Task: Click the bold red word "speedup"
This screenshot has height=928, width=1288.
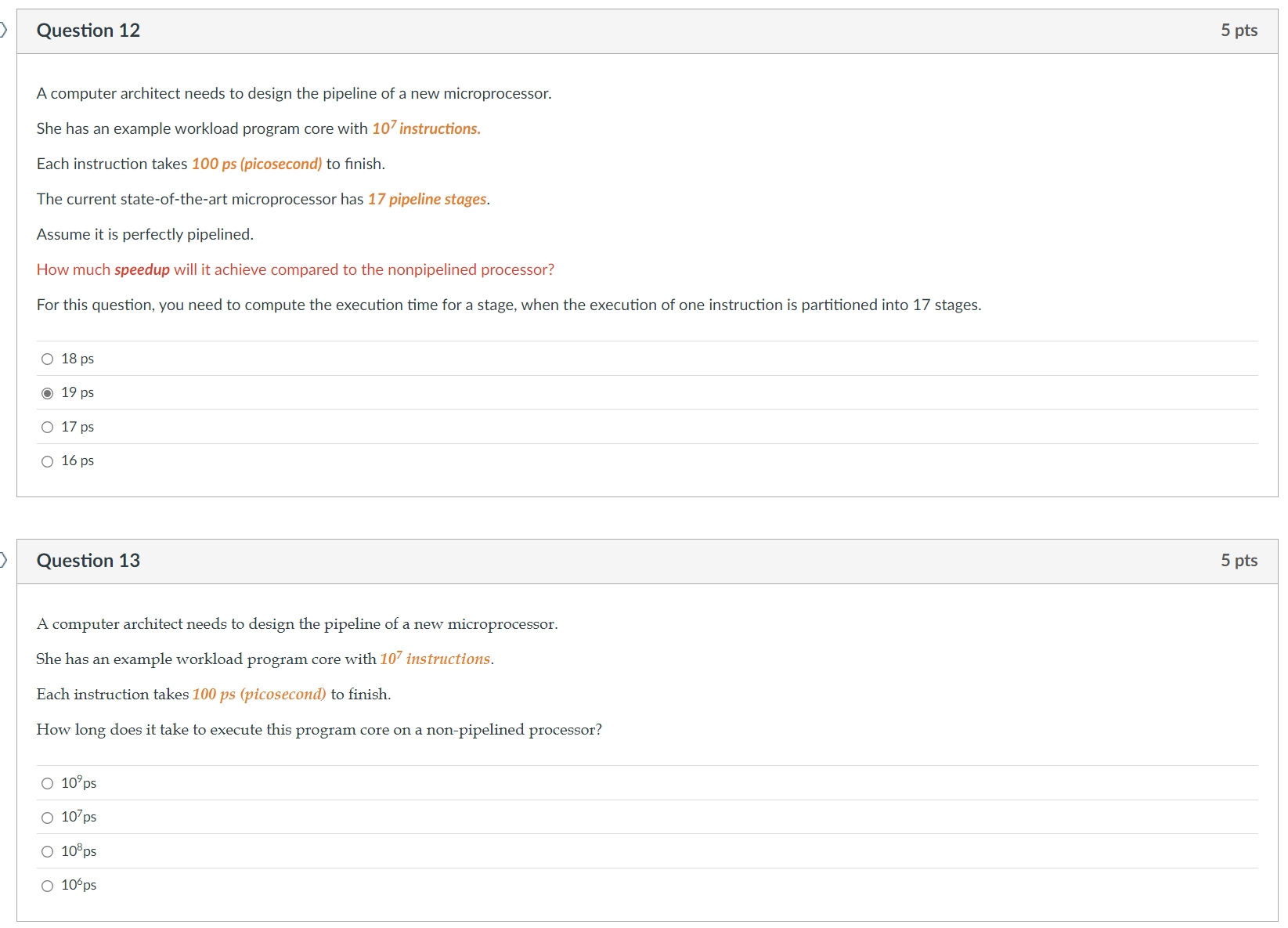Action: tap(142, 270)
